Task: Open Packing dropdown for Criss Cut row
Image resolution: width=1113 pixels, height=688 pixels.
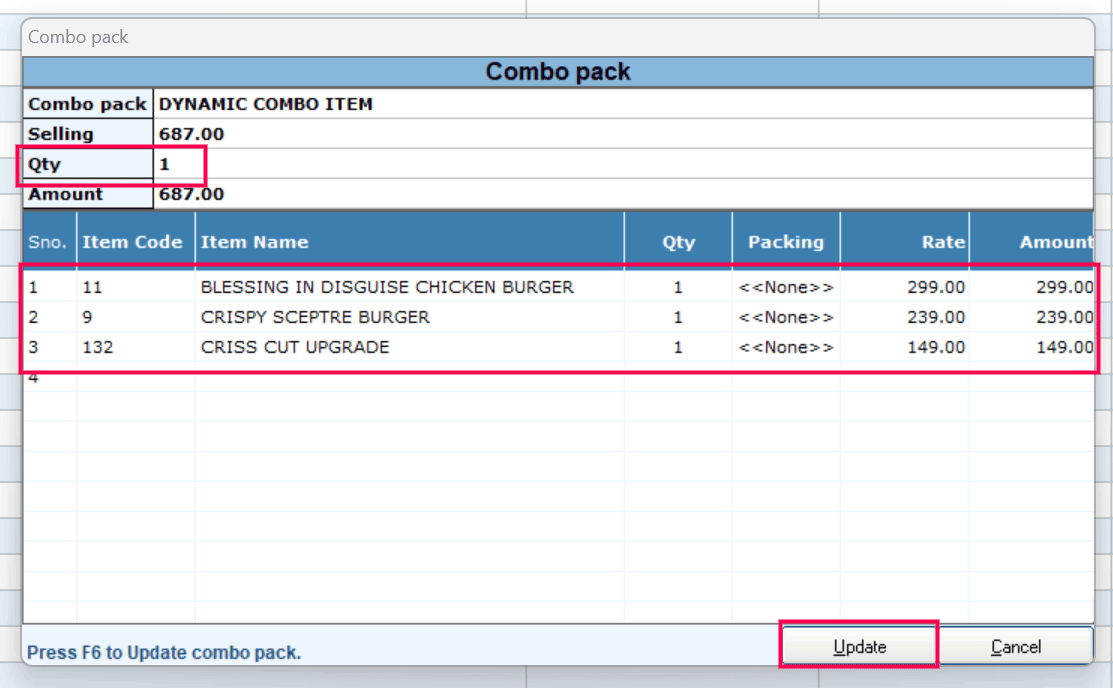Action: (786, 347)
